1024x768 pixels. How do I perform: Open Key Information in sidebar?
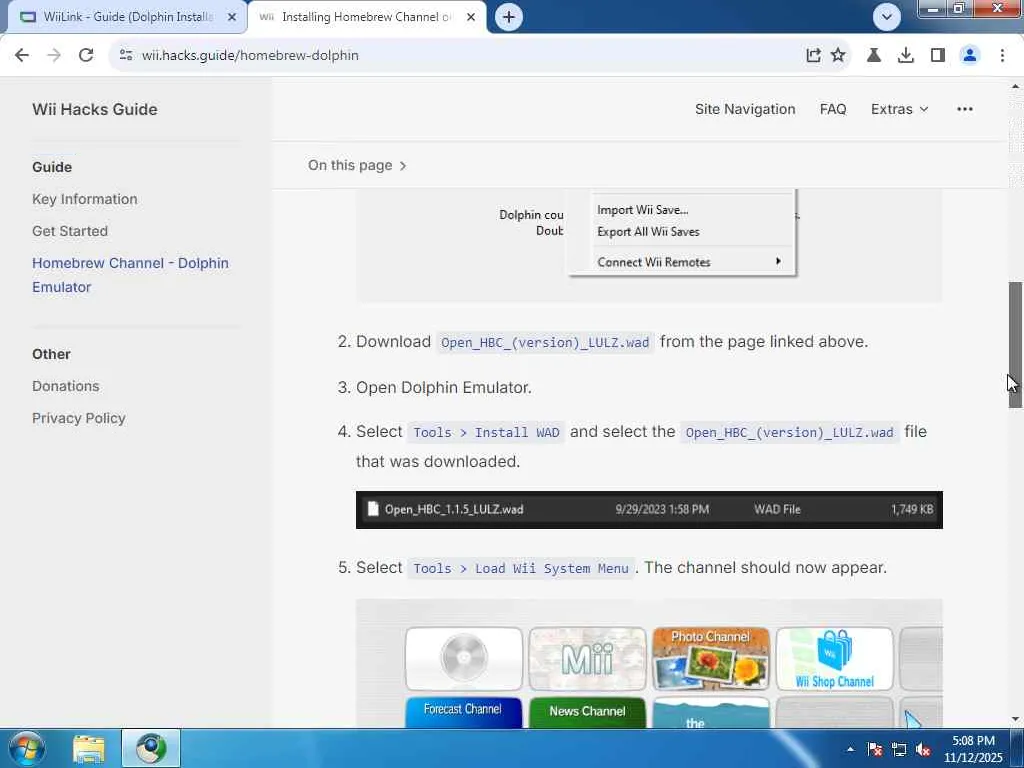pyautogui.click(x=85, y=199)
